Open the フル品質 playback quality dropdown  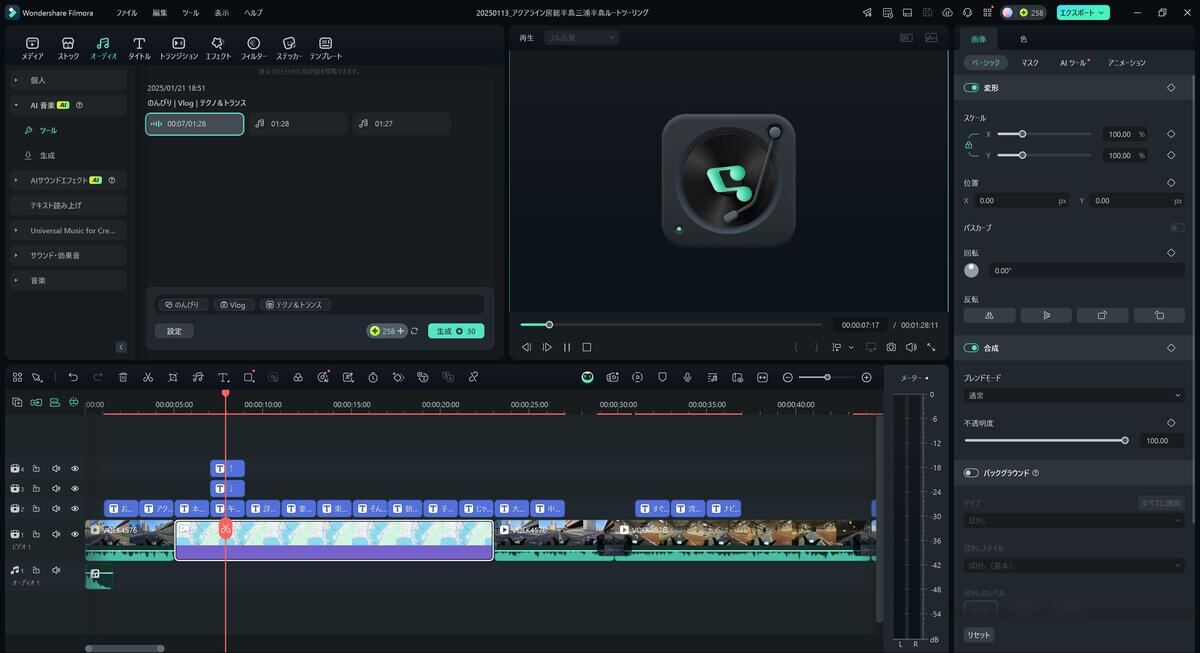click(x=581, y=37)
